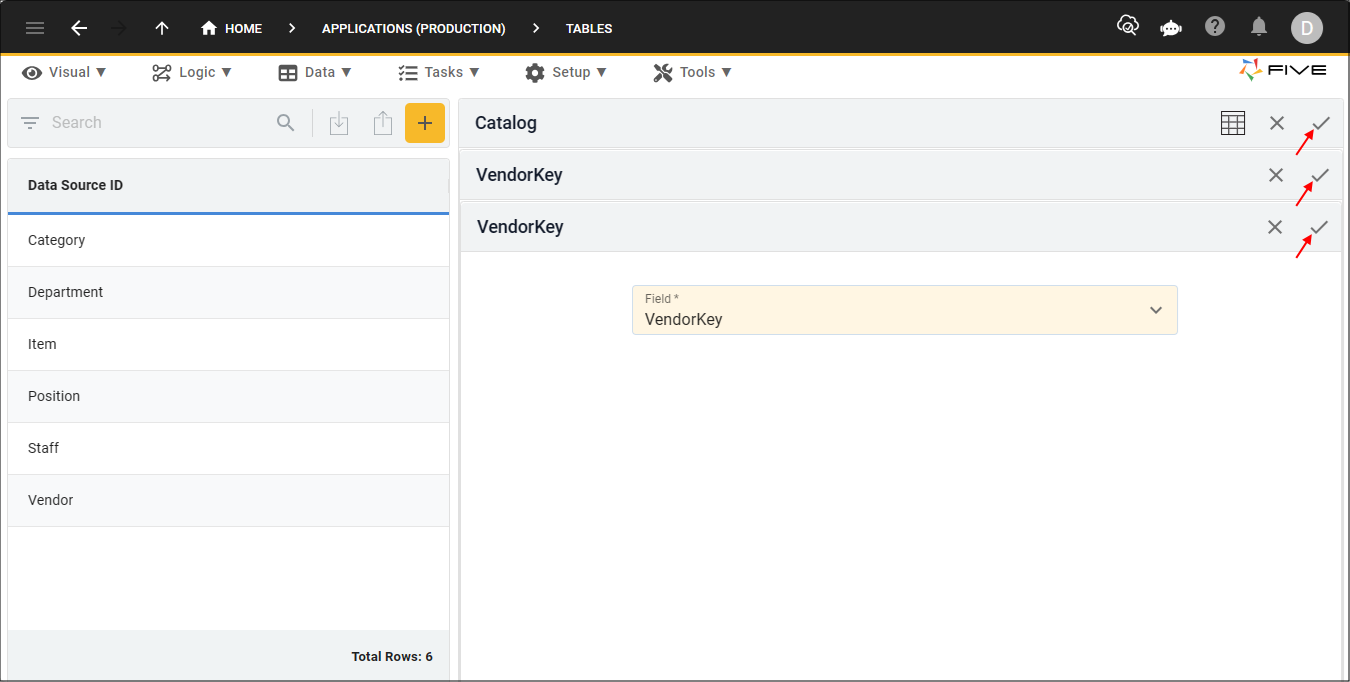The width and height of the screenshot is (1350, 682).
Task: Select the Position table row
Action: 228,396
